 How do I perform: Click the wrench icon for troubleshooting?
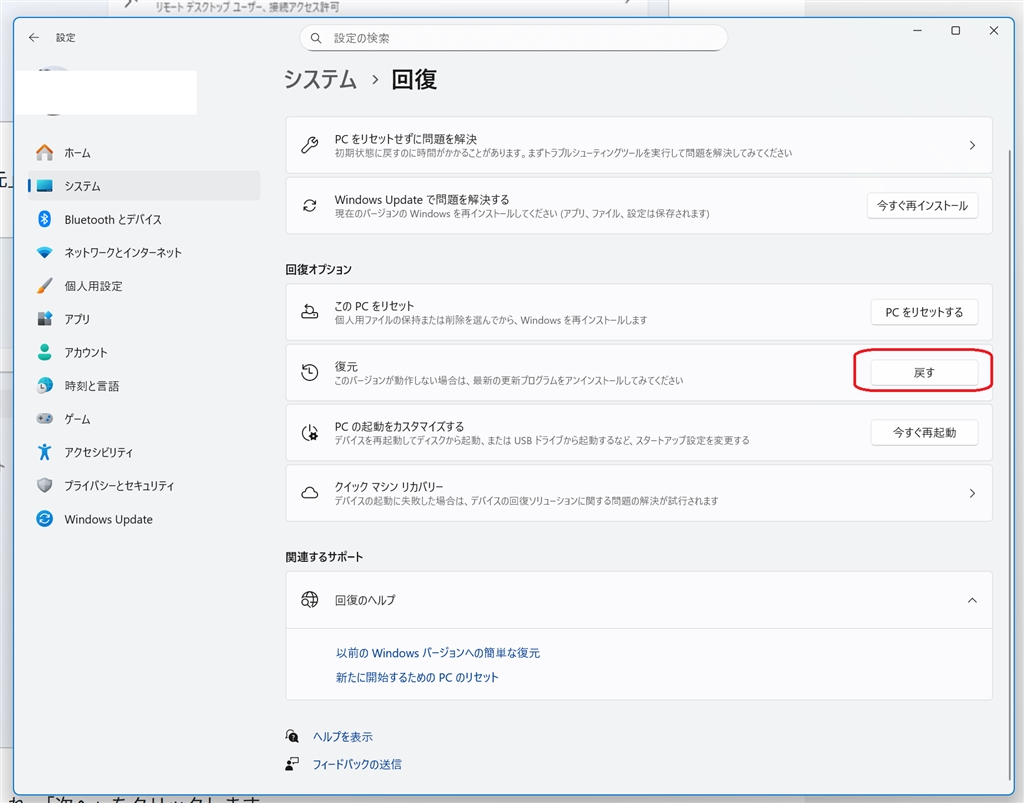pos(310,145)
